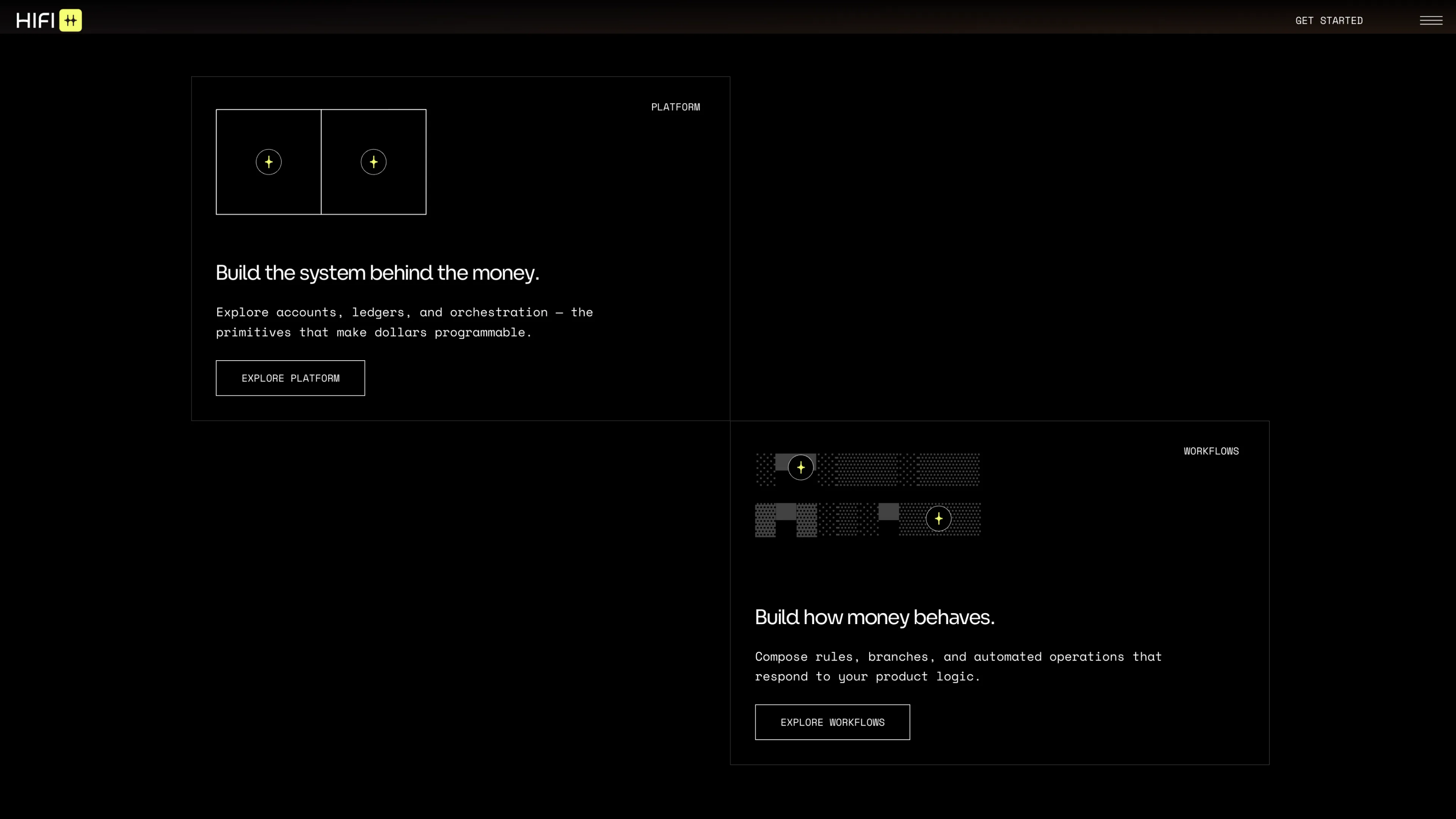
Task: Click the HIFI wordmark text in the header
Action: [35, 20]
